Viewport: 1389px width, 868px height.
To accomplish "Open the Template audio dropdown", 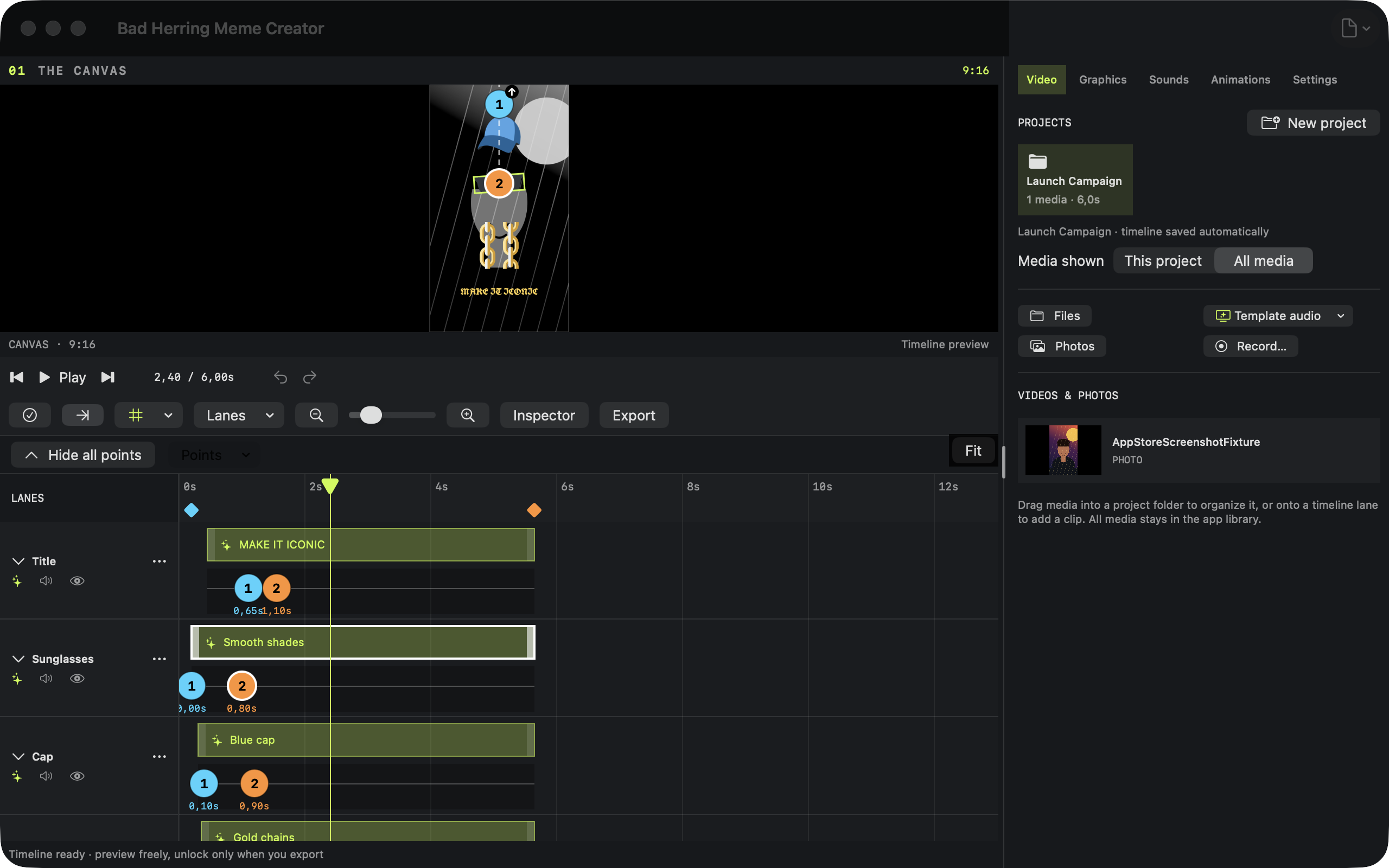I will click(1278, 316).
